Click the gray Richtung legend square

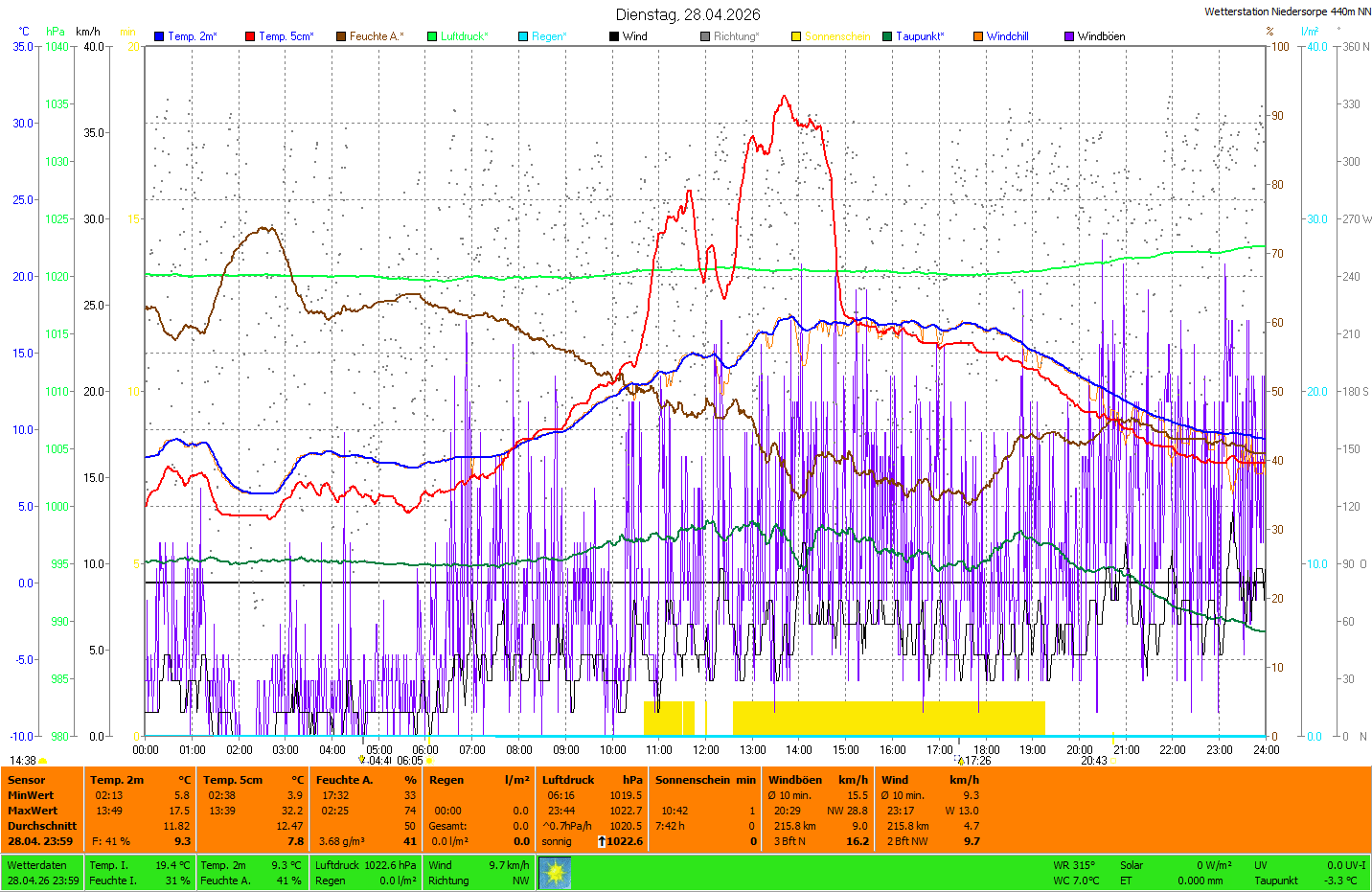pyautogui.click(x=705, y=36)
